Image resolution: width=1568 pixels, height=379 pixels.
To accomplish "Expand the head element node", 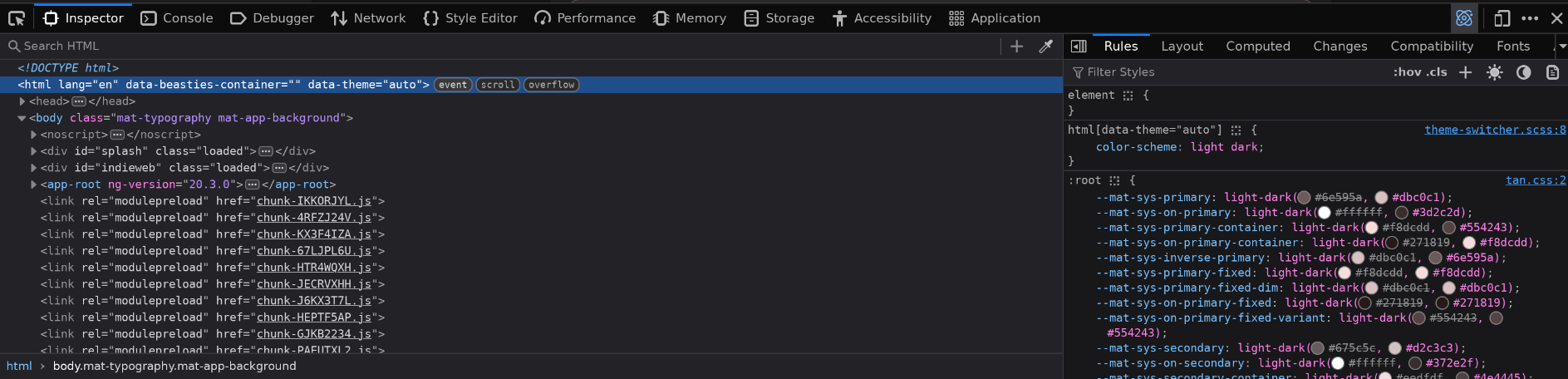I will pos(22,101).
